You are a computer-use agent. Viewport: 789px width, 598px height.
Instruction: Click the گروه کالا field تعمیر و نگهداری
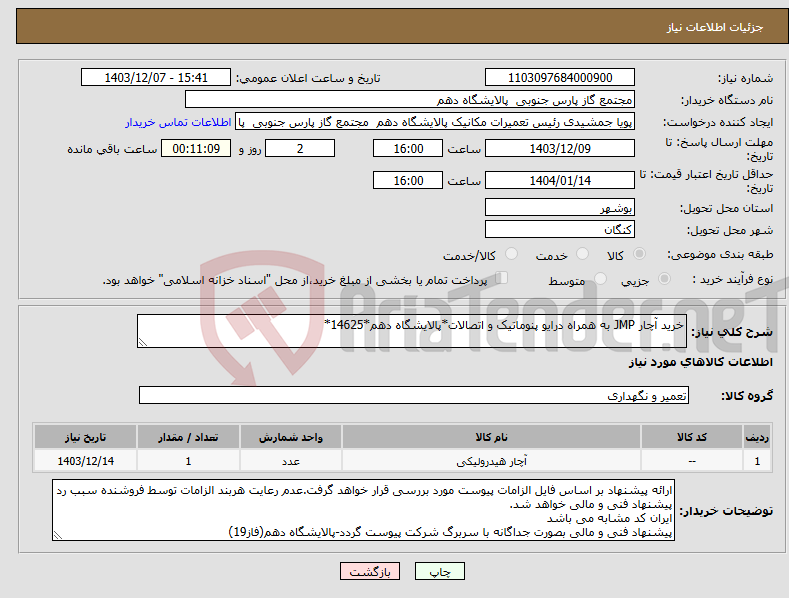tap(414, 396)
